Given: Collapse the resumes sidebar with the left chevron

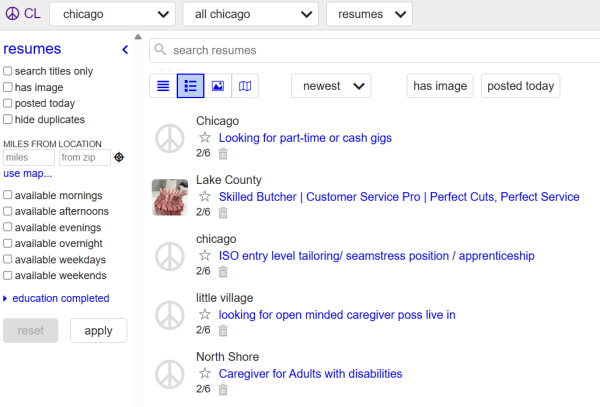Looking at the screenshot, I should [125, 49].
